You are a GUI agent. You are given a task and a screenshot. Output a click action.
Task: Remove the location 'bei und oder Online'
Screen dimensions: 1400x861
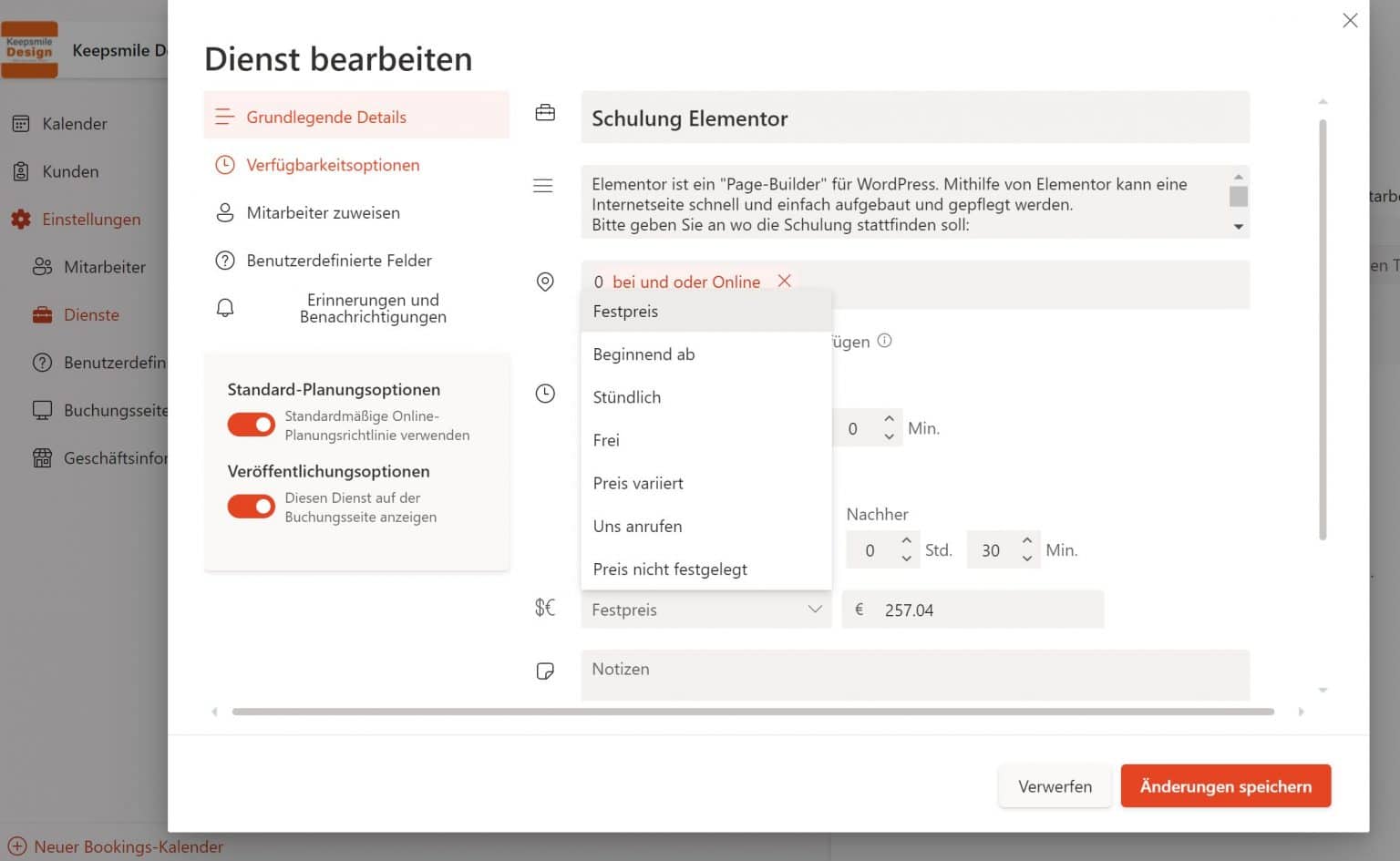click(x=784, y=281)
